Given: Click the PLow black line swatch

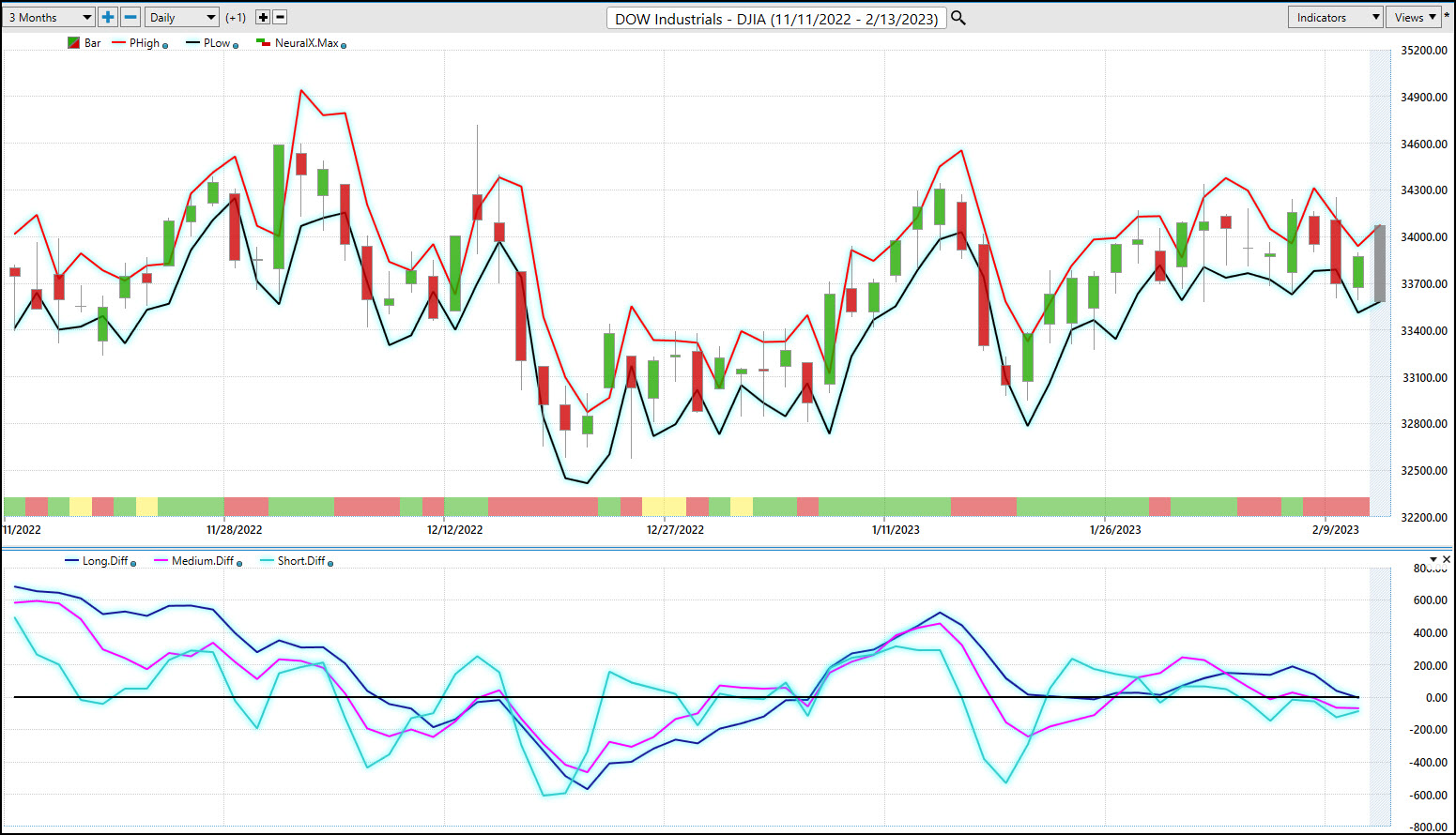Looking at the screenshot, I should [192, 43].
